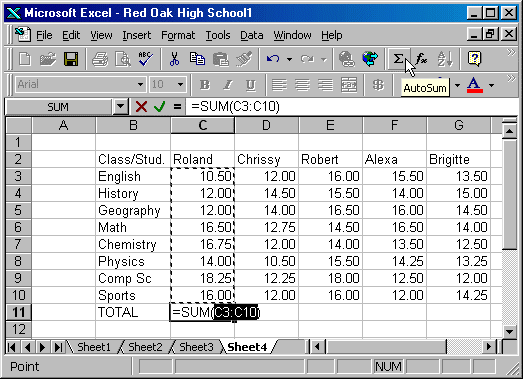
Task: Open Office Assistant help icon
Action: 474,59
